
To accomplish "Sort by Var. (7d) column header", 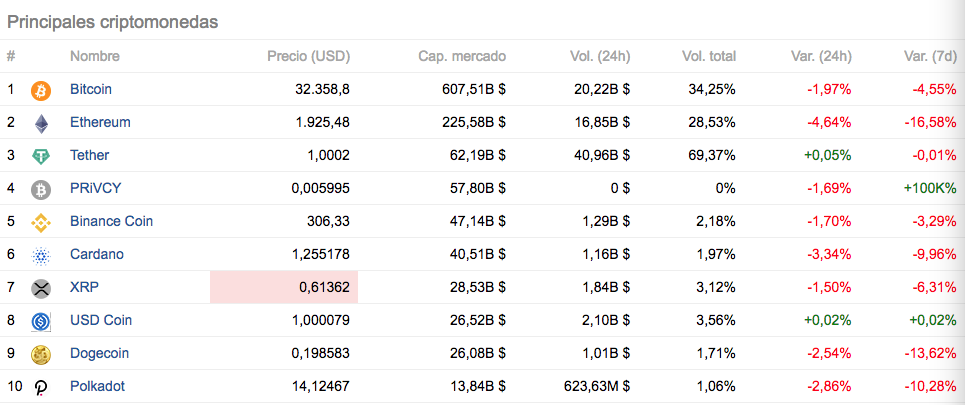I will tap(930, 57).
